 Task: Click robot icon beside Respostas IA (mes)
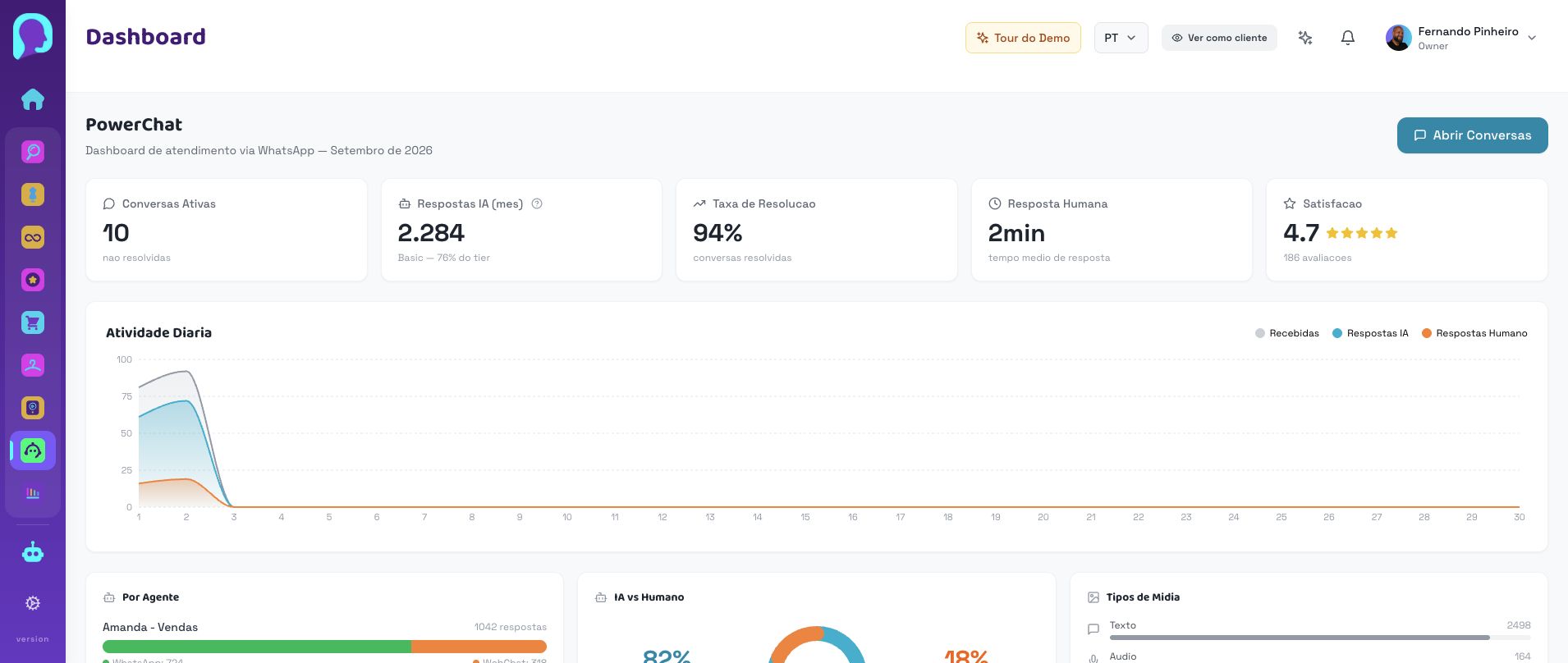(x=405, y=203)
